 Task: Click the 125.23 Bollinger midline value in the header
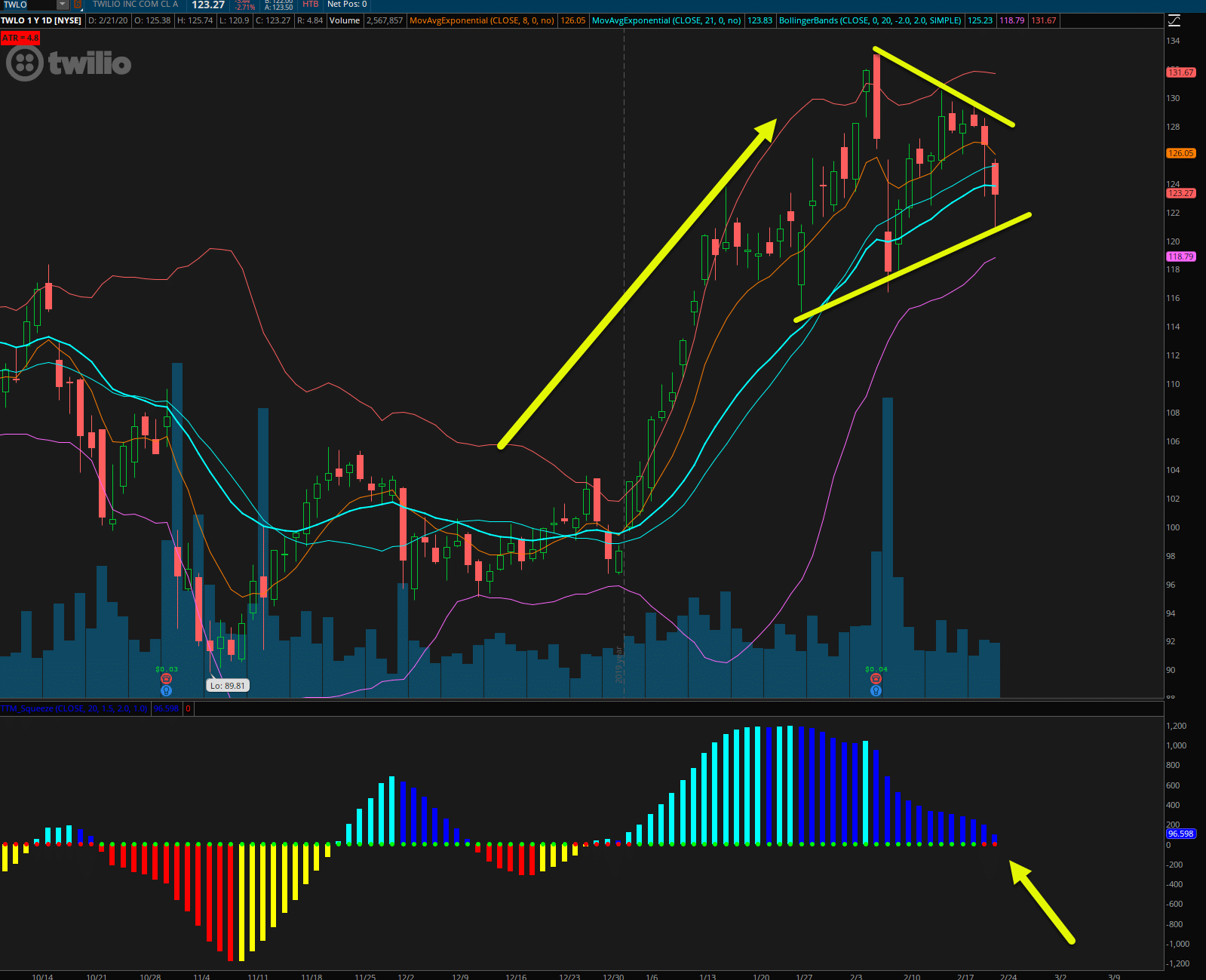pos(980,20)
